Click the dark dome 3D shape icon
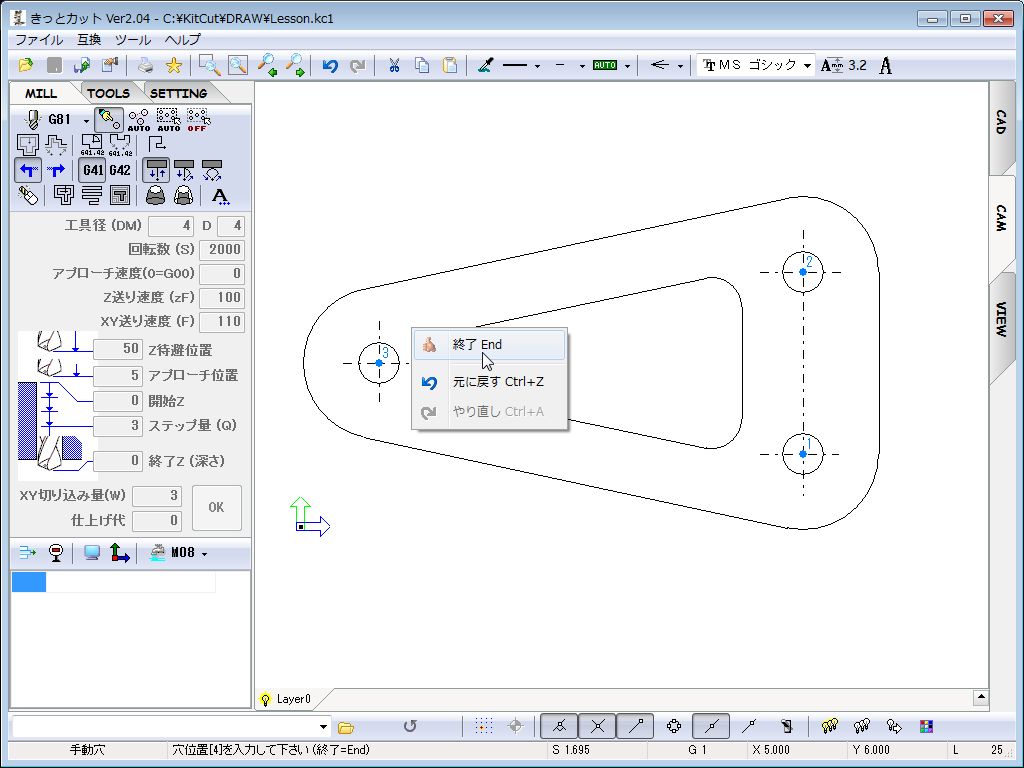This screenshot has width=1024, height=768. 155,195
